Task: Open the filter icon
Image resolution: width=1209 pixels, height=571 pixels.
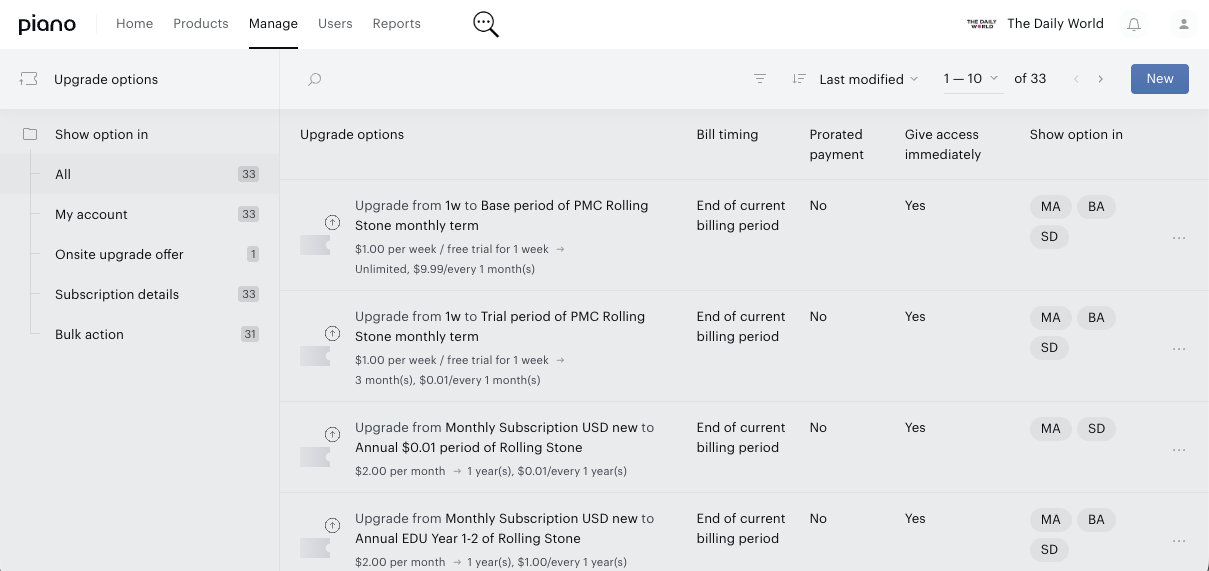Action: click(x=760, y=79)
